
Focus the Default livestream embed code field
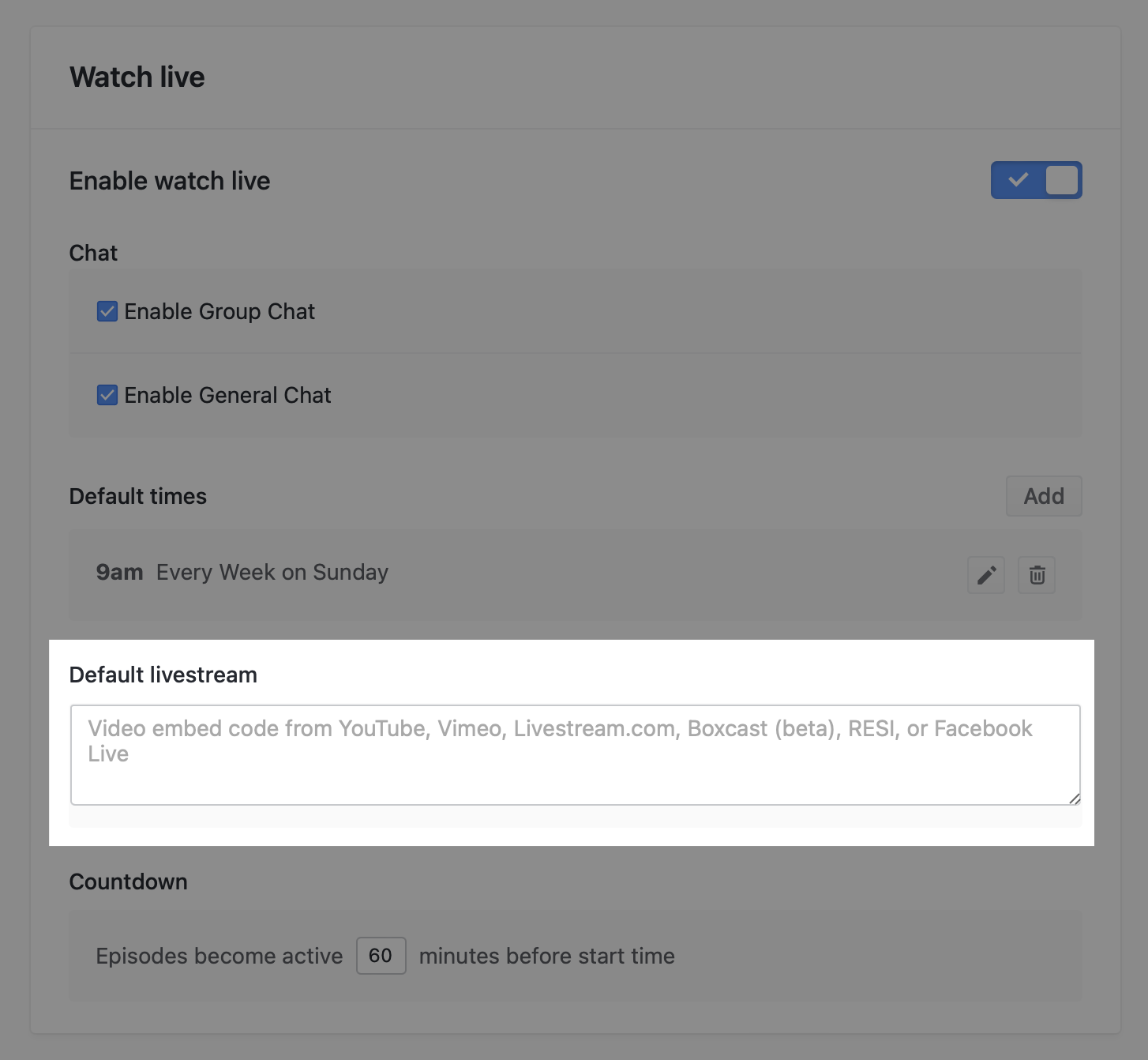tap(575, 754)
